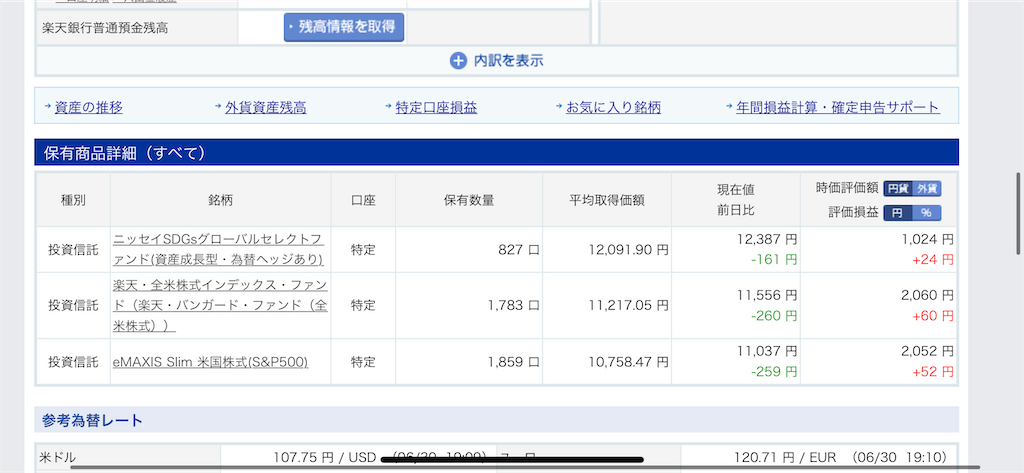Select -259 円 daily change

coord(774,372)
